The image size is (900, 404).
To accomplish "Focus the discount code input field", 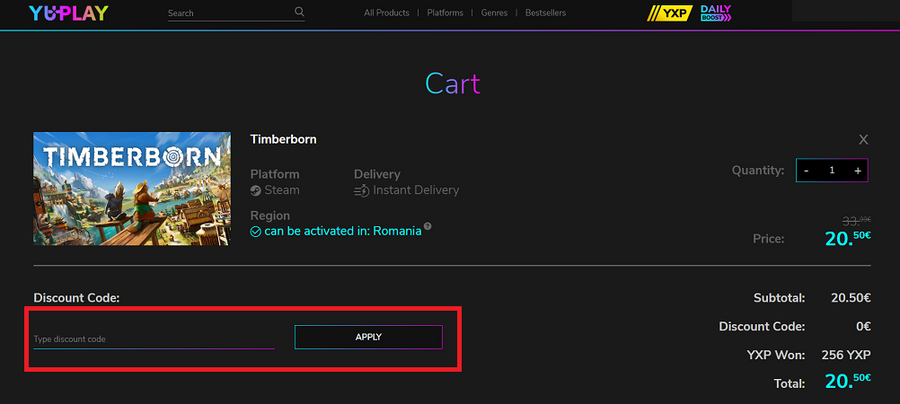I will (153, 338).
